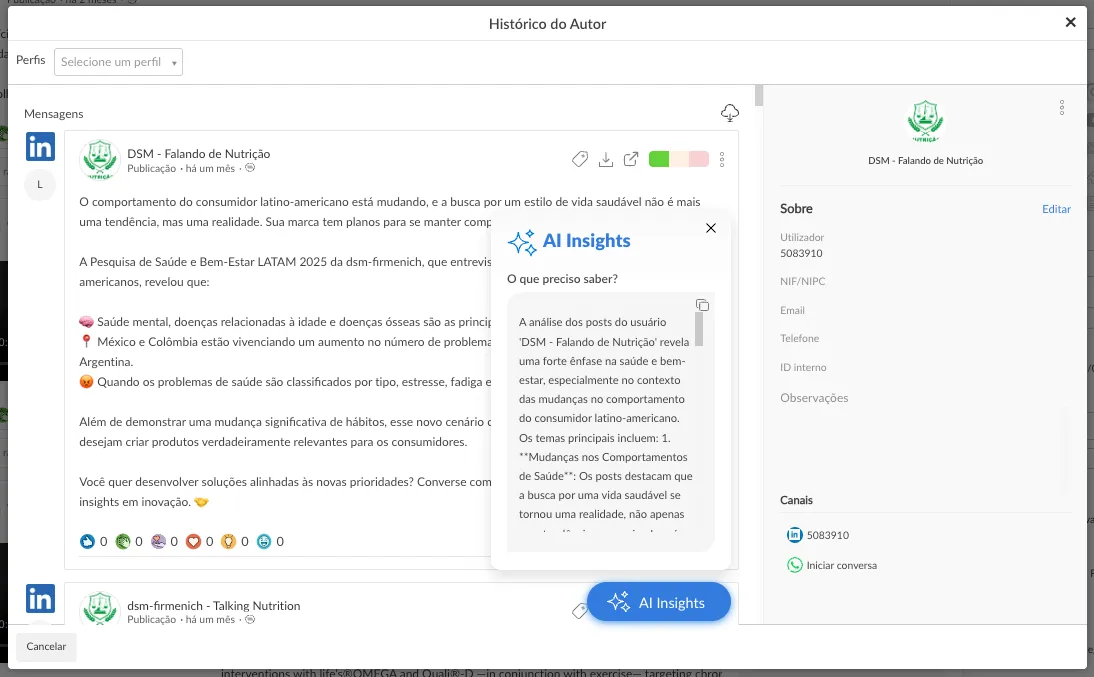Click the visibility icon after DSM post's há um mês
The image size is (1094, 677).
250,168
